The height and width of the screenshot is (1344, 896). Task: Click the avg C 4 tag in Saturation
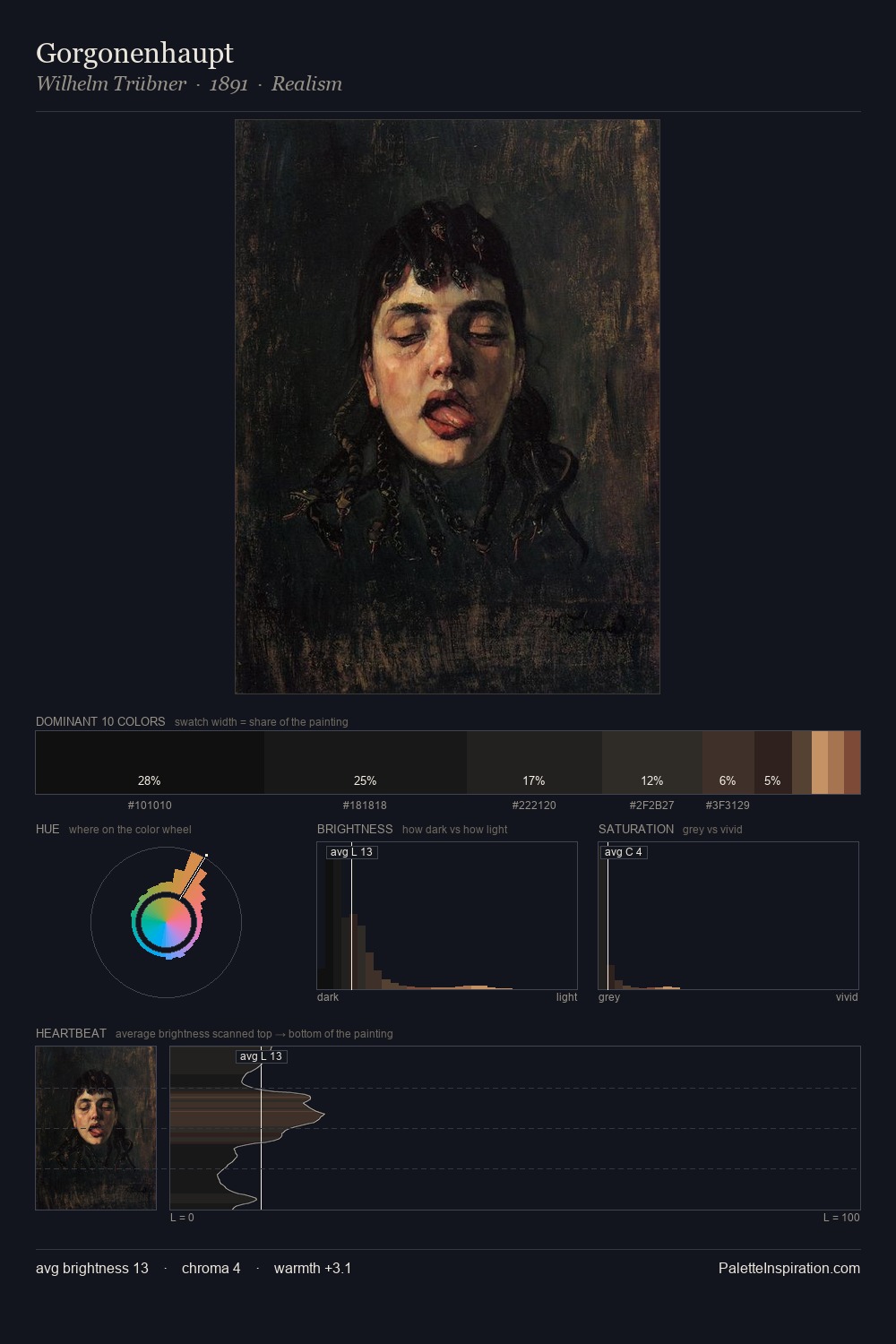tap(623, 852)
